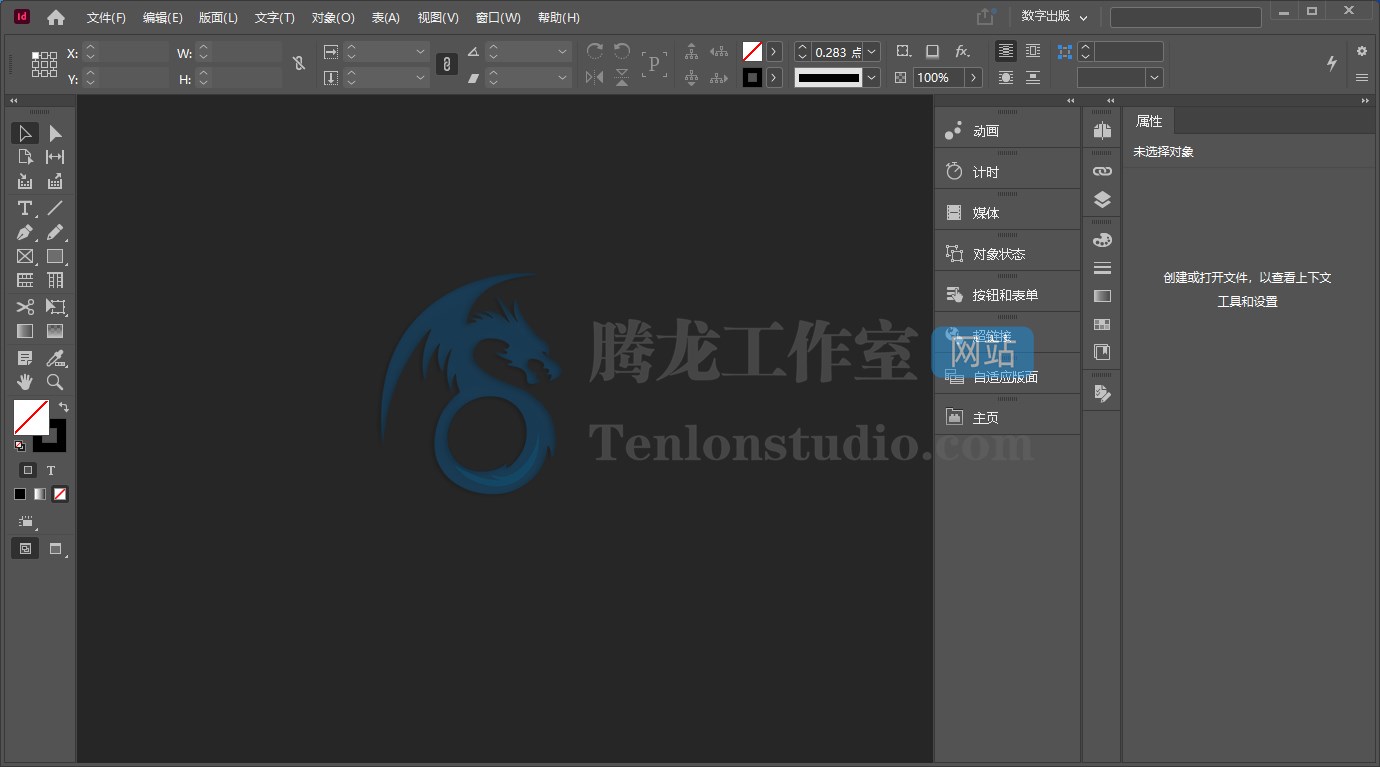Select the Note tool
This screenshot has width=1380, height=767.
25,358
